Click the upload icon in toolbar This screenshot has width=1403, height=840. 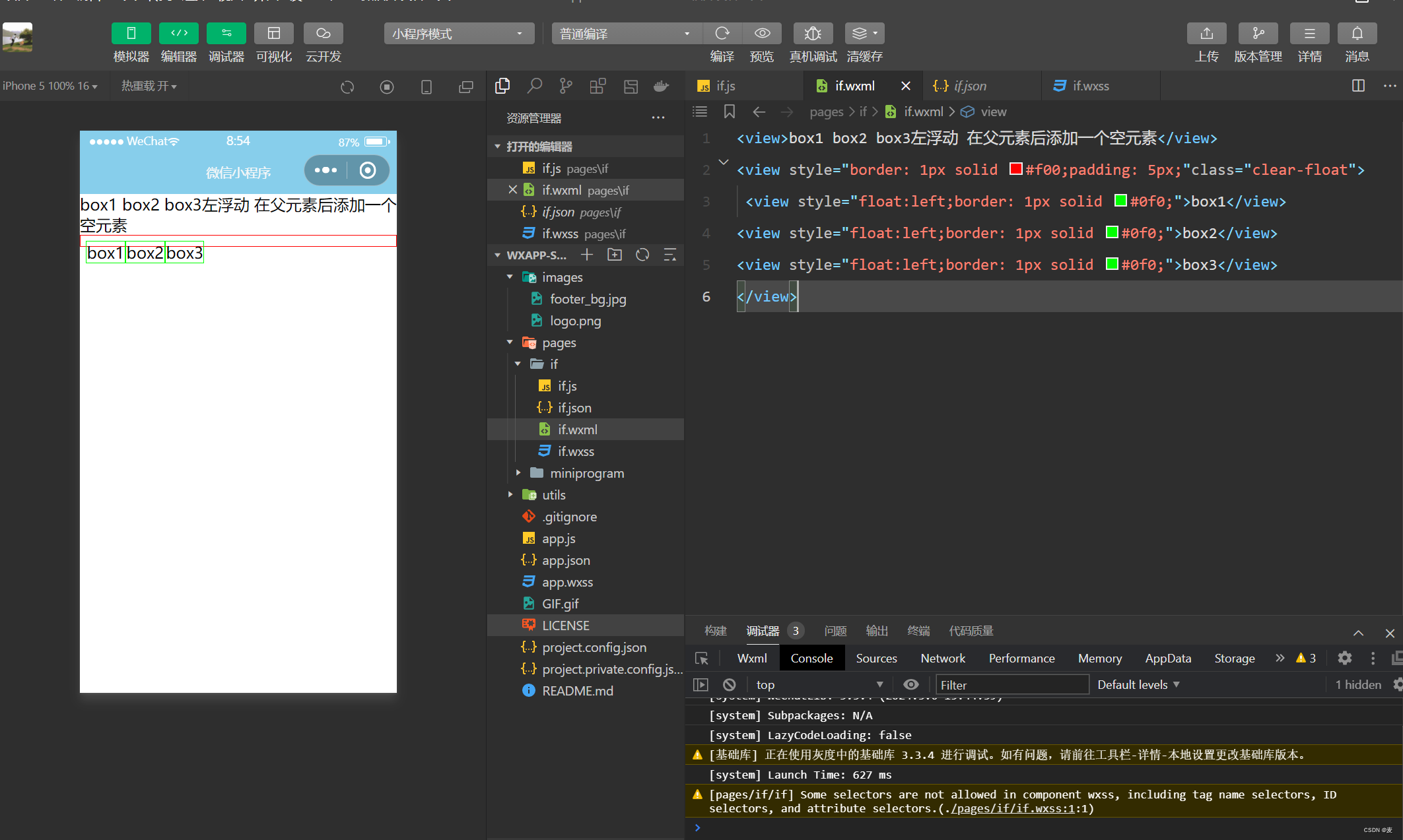[x=1206, y=34]
